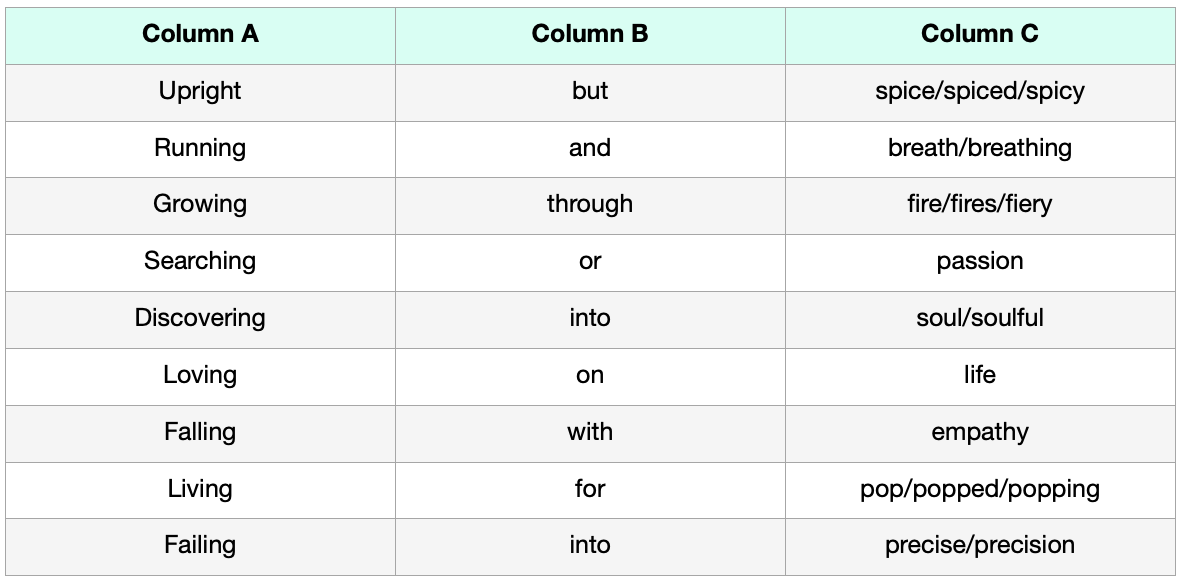Click the Failing cell in Column A
Screen dimensions: 1182x584
pos(201,547)
